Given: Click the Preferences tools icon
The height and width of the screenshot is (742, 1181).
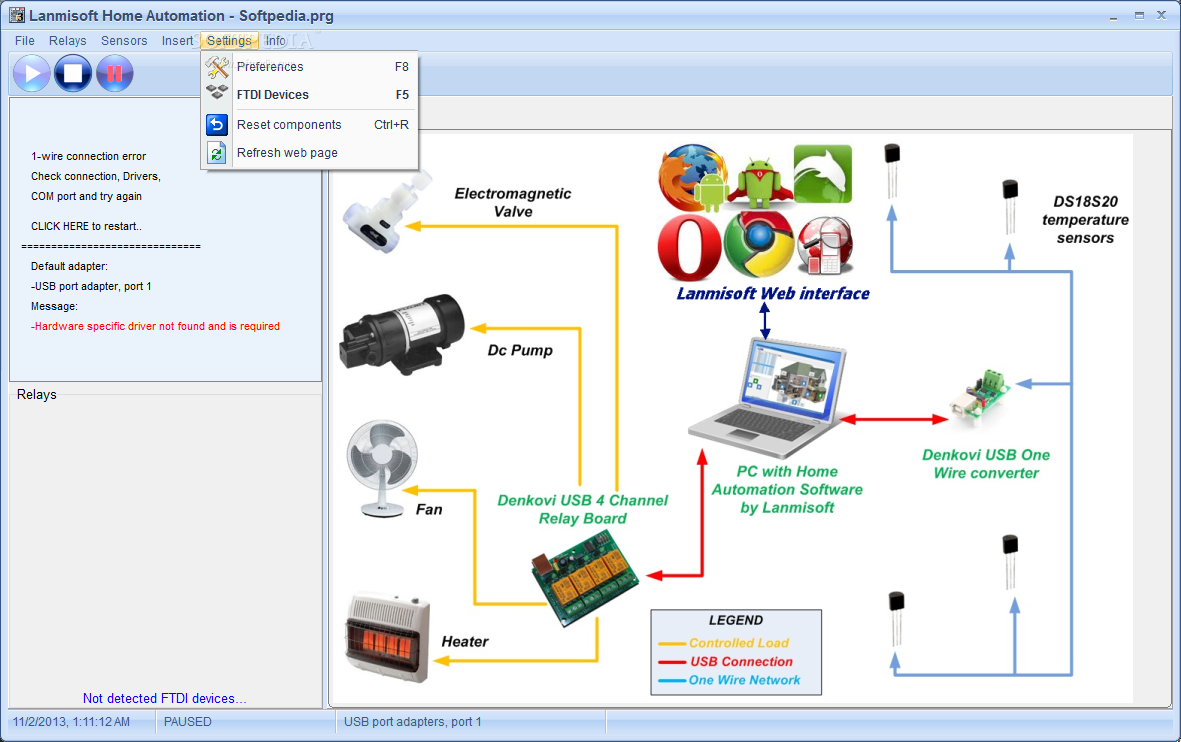Looking at the screenshot, I should coord(217,67).
